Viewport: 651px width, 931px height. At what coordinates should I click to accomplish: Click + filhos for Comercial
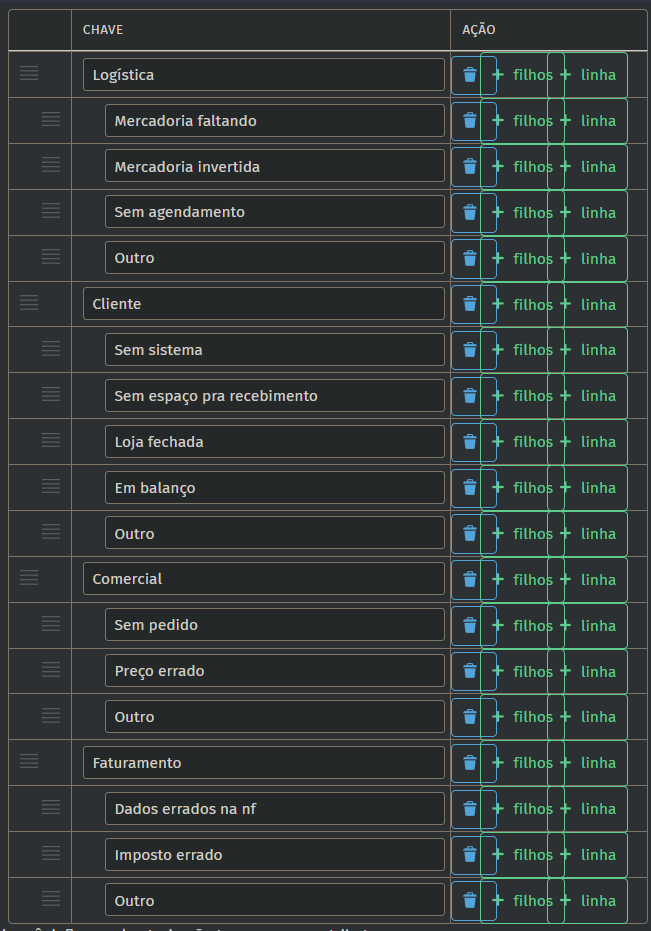(522, 580)
